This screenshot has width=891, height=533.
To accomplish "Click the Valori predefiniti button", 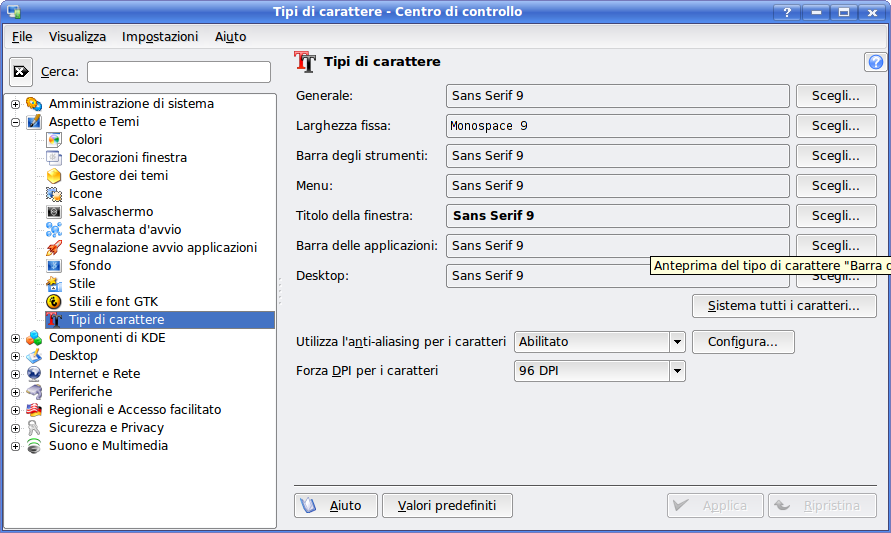I will (447, 506).
